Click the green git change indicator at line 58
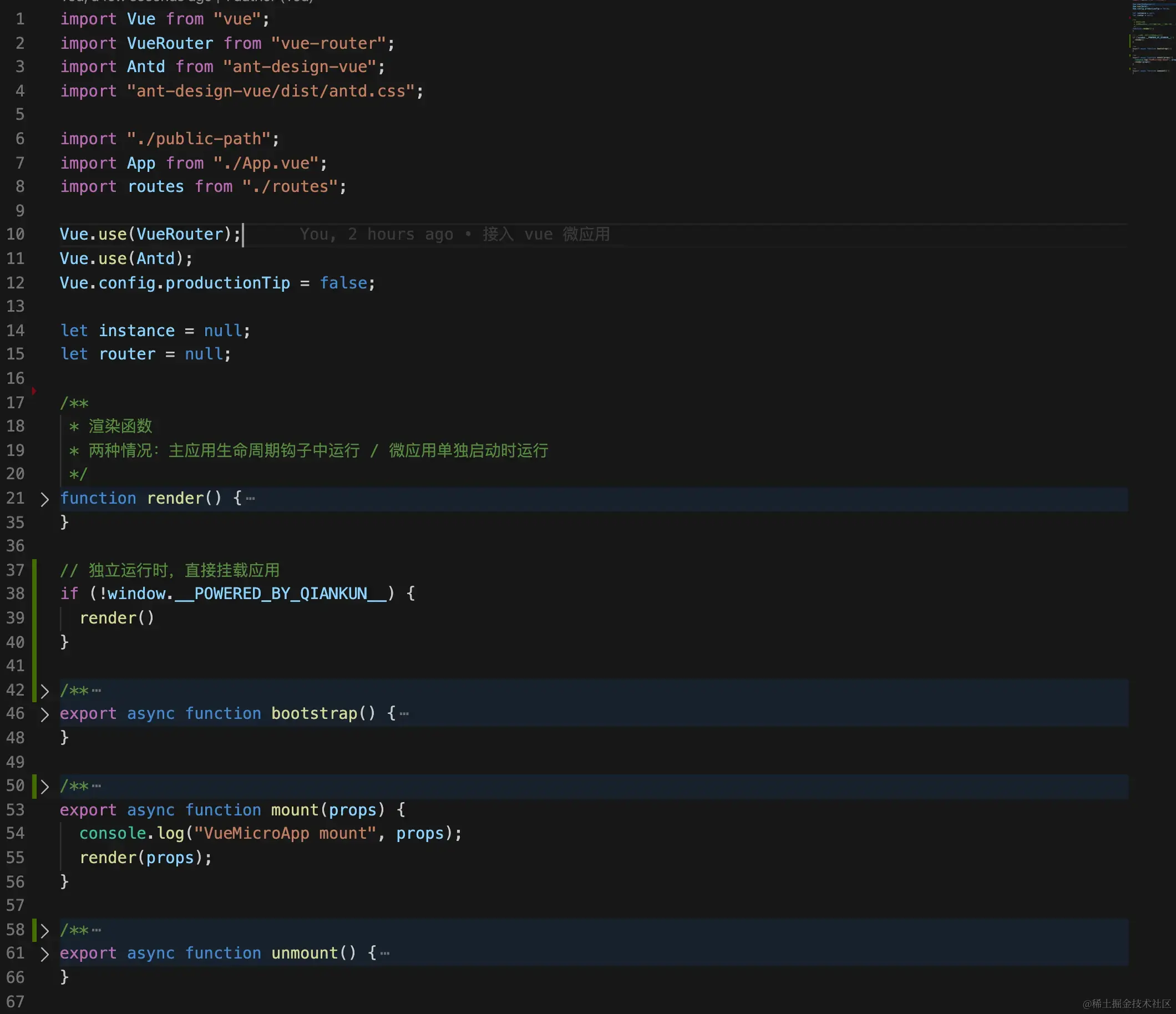This screenshot has width=1176, height=1014. 34,930
